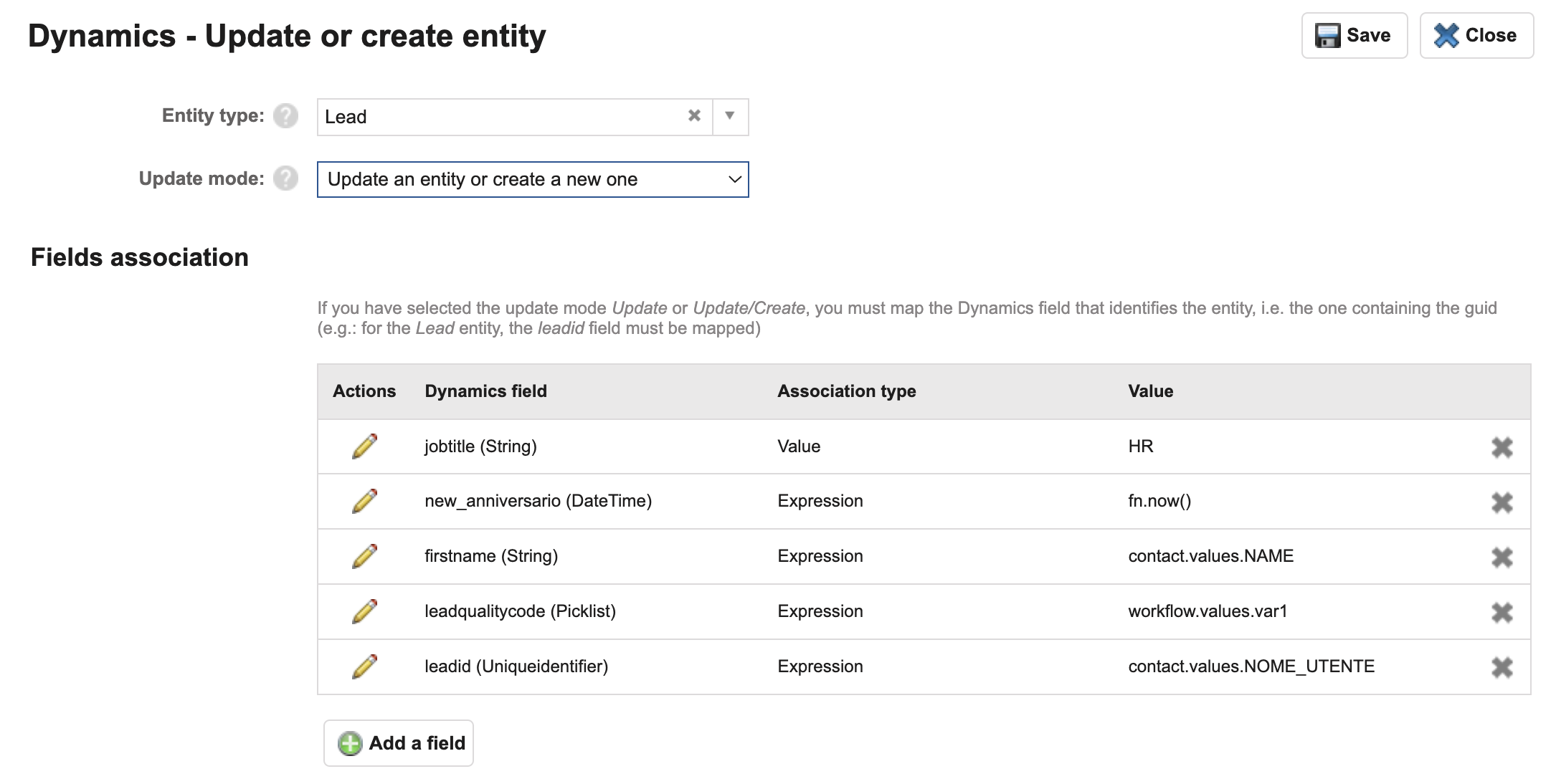Screen dimensions: 1556x784
Task: Click the Fields association heading
Action: pyautogui.click(x=140, y=257)
